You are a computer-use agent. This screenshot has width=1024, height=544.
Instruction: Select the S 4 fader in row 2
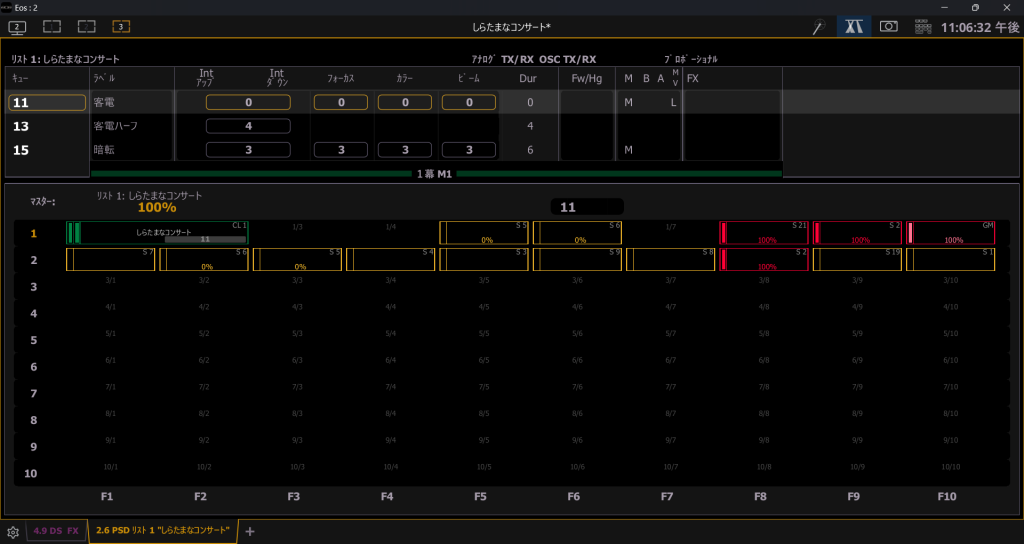[391, 259]
